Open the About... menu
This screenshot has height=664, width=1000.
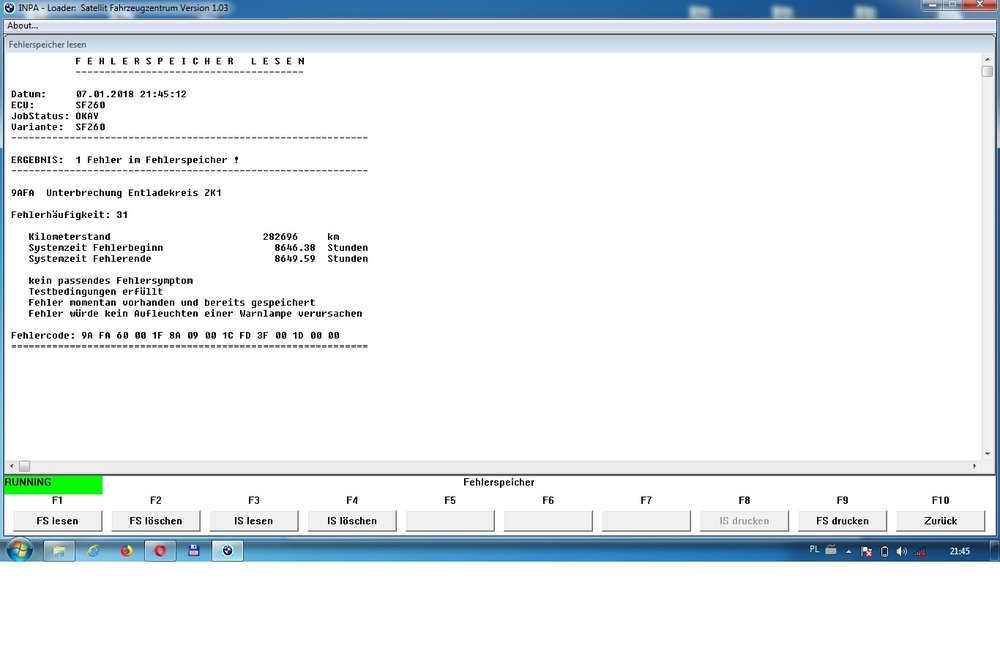tap(22, 25)
